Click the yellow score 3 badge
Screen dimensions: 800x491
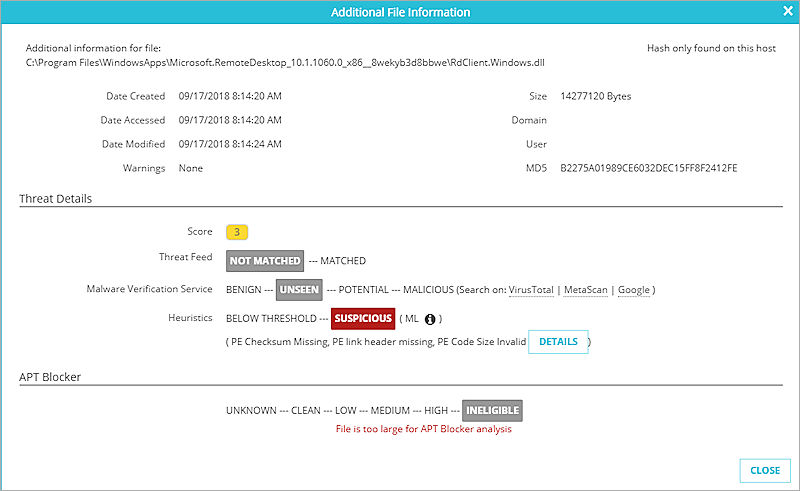[237, 232]
